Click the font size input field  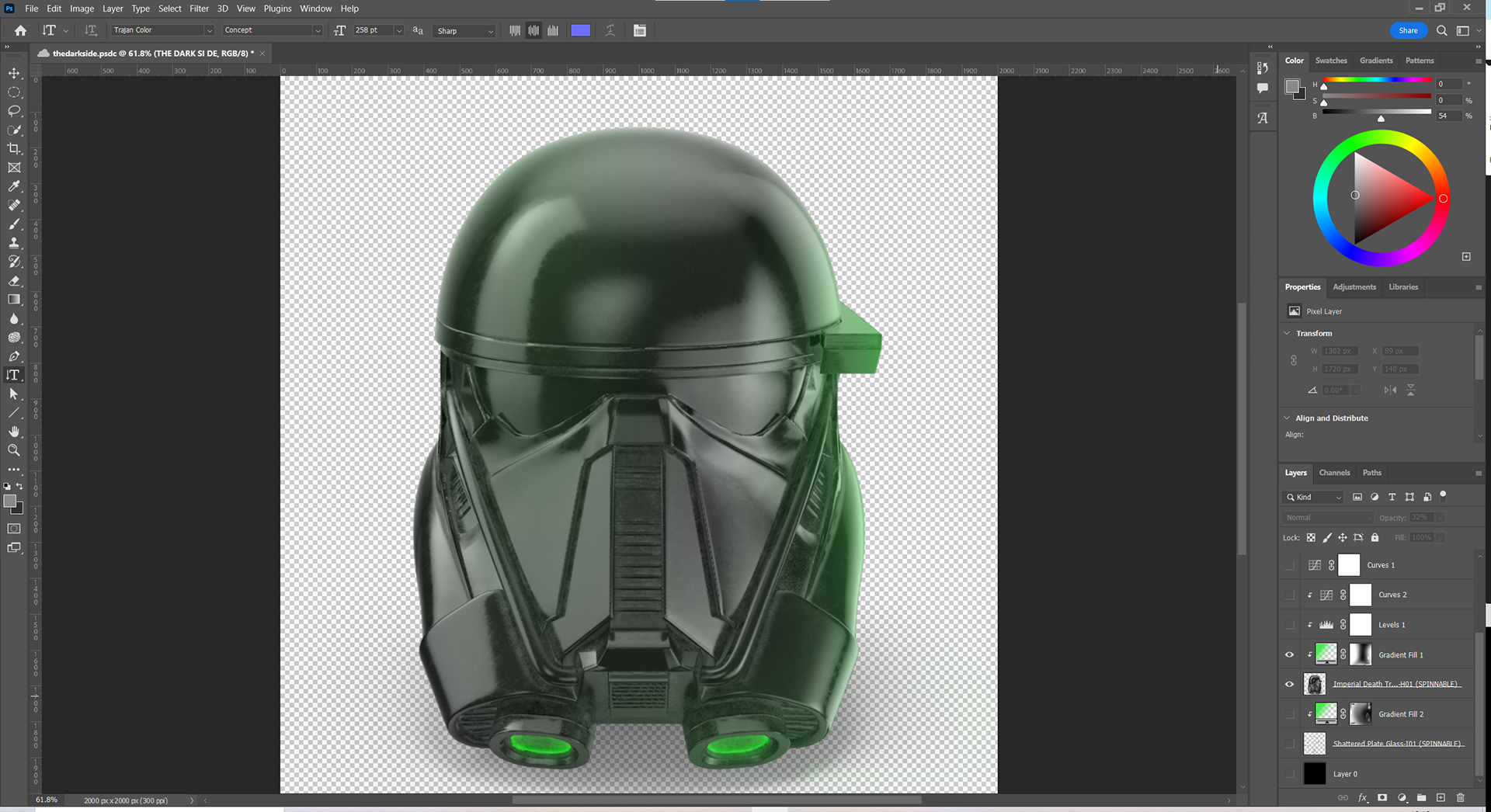373,30
